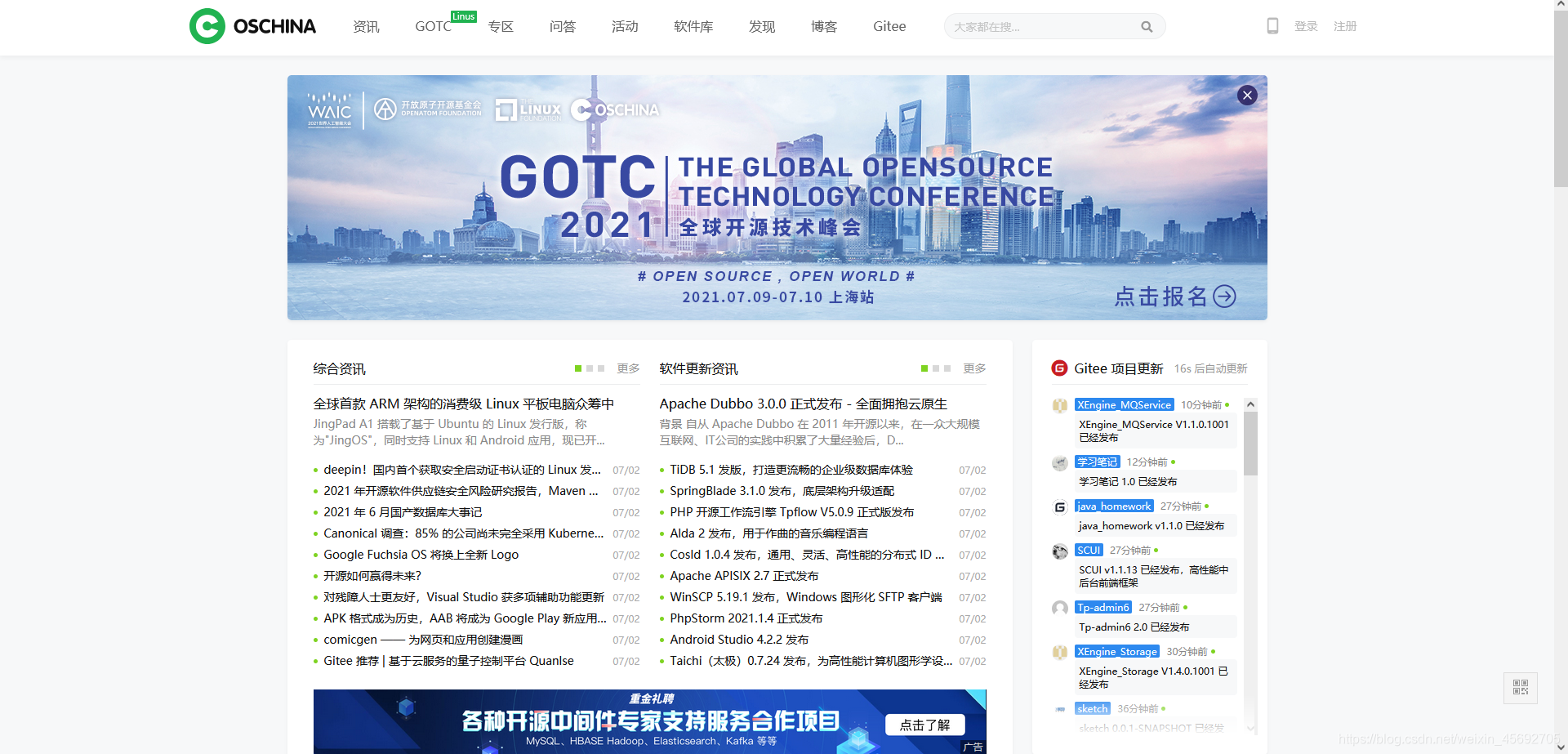Open article Apache APISIX 2.7 正式发布
1568x754 pixels.
[744, 576]
